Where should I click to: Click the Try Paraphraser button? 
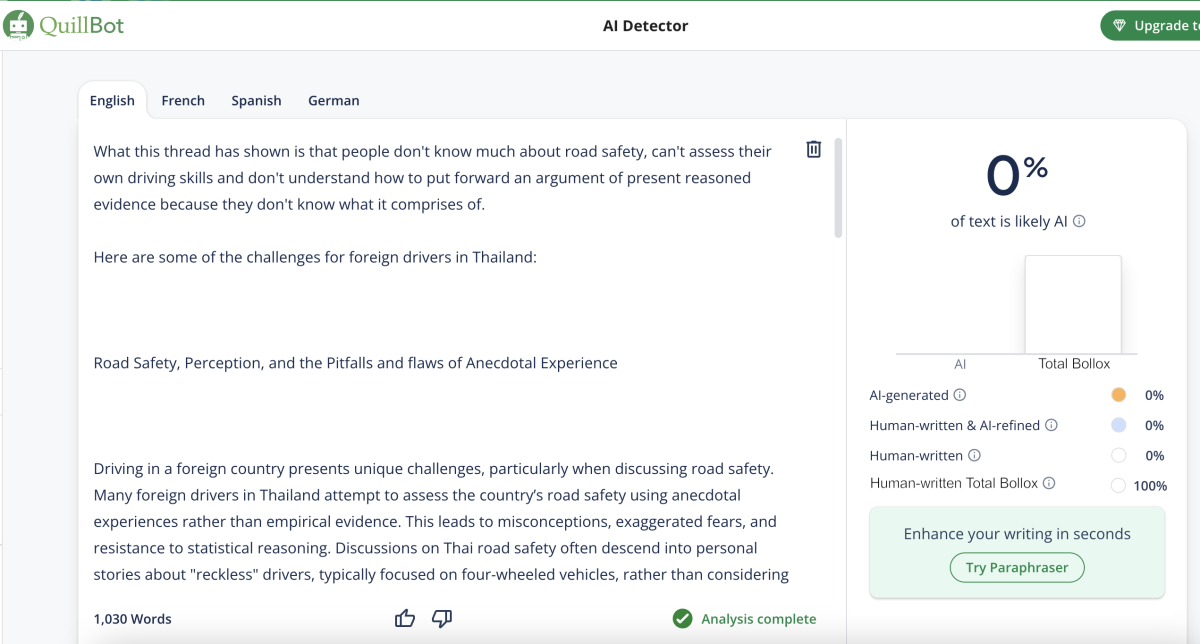1017,568
